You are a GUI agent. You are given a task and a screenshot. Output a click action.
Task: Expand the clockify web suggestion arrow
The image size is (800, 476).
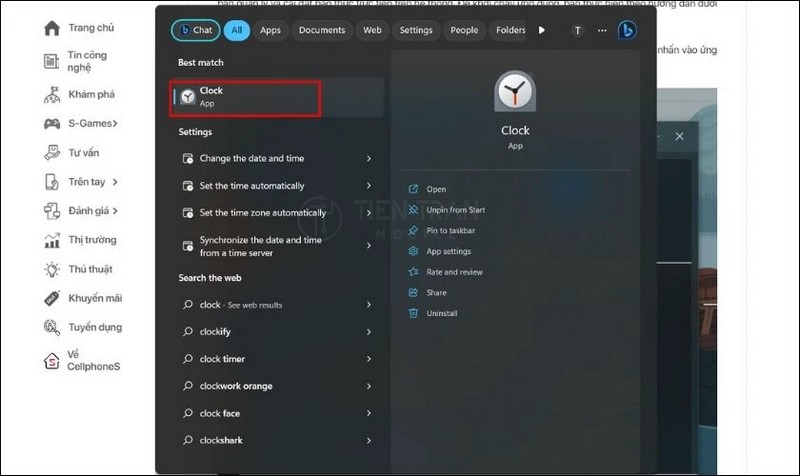click(369, 332)
